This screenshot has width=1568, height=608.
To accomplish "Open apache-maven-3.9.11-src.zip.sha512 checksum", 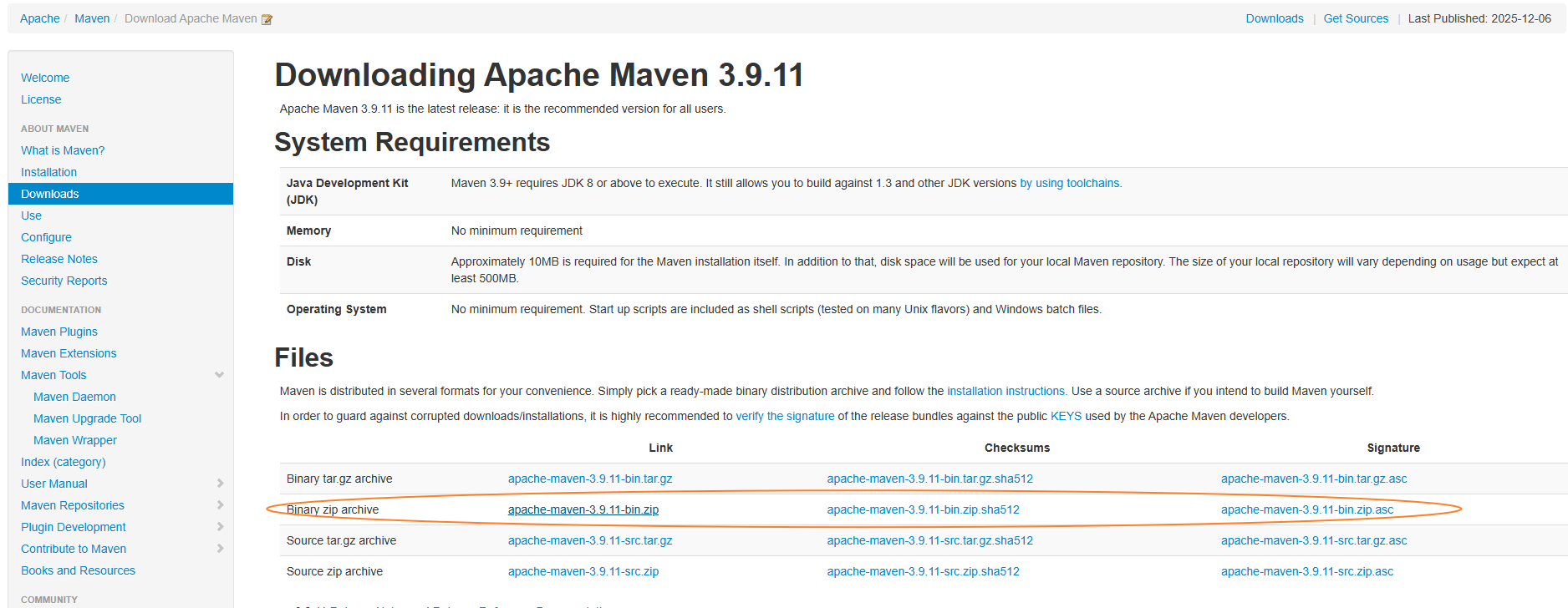I will pos(924,571).
